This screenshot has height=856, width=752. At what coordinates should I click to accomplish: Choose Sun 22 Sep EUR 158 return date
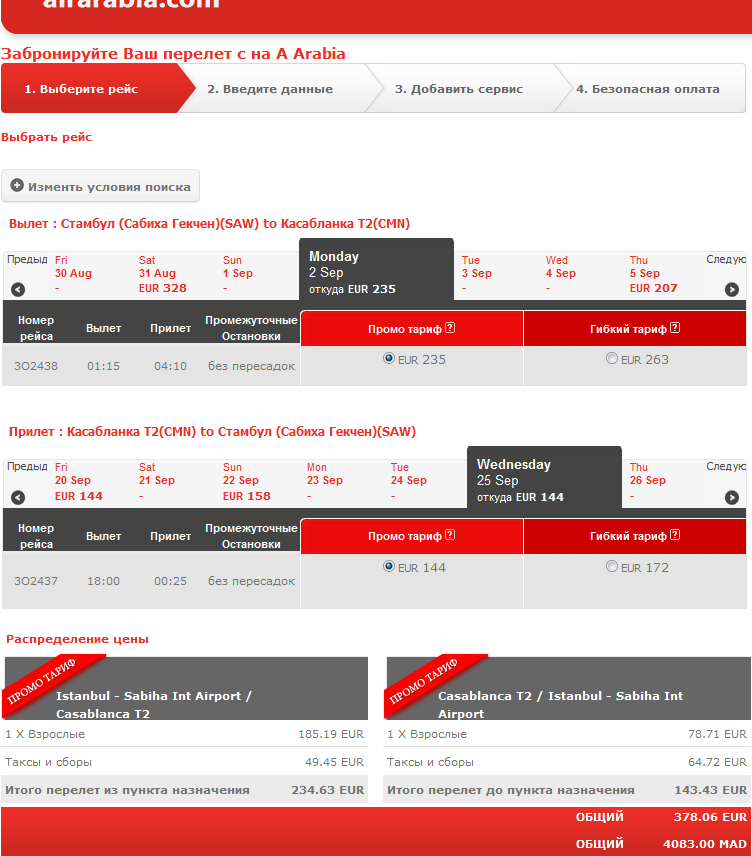tap(247, 482)
